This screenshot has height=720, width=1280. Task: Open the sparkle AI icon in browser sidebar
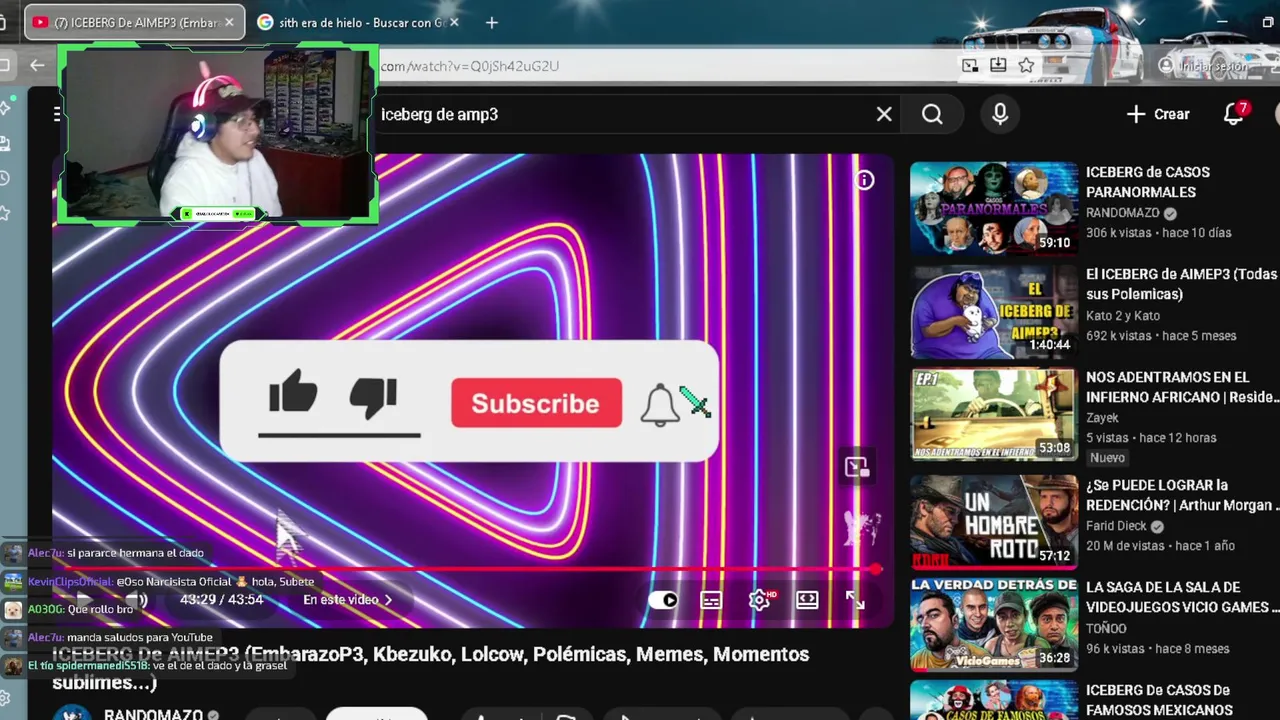coord(5,109)
